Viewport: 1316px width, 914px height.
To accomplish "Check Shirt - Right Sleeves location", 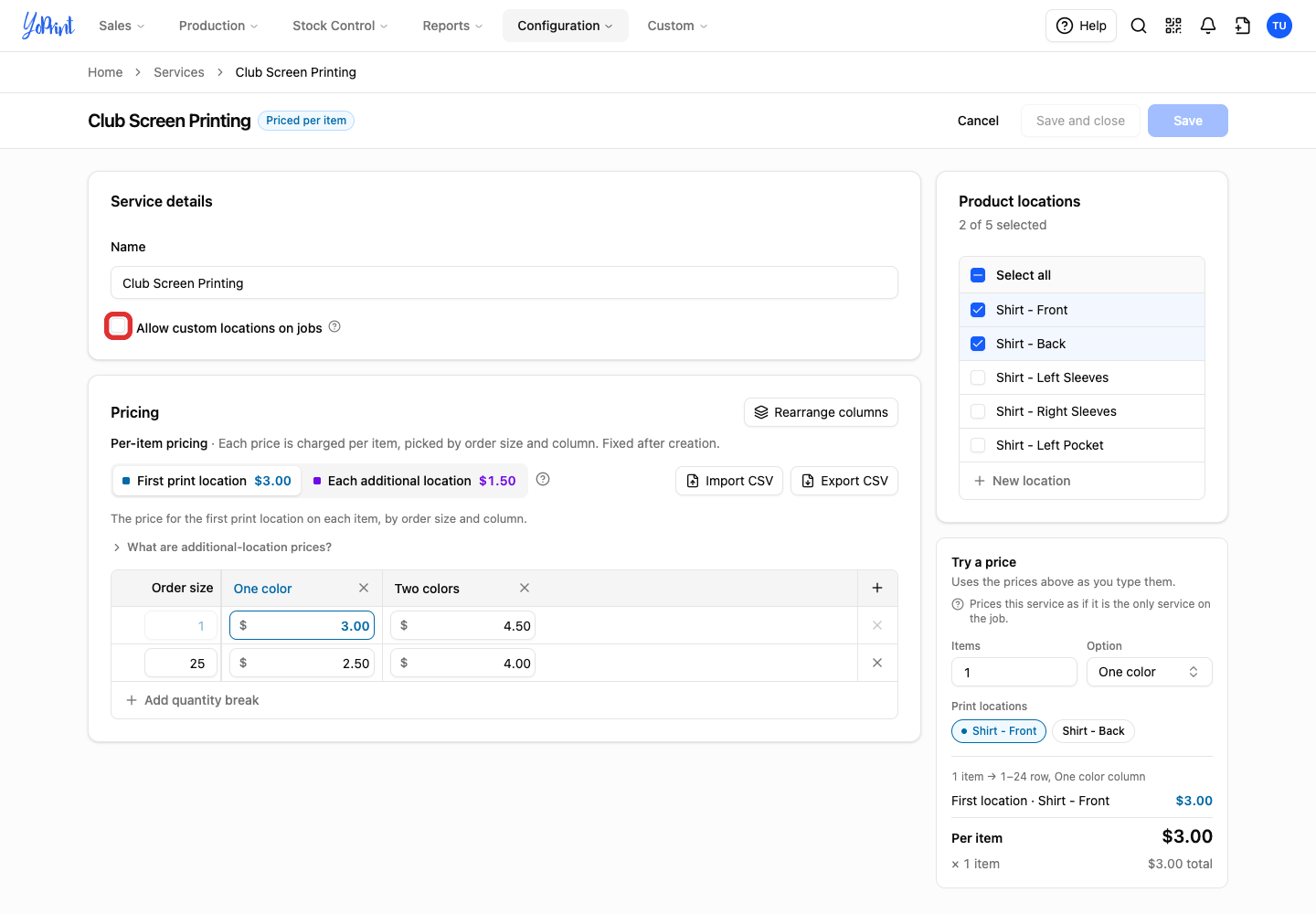I will point(978,411).
